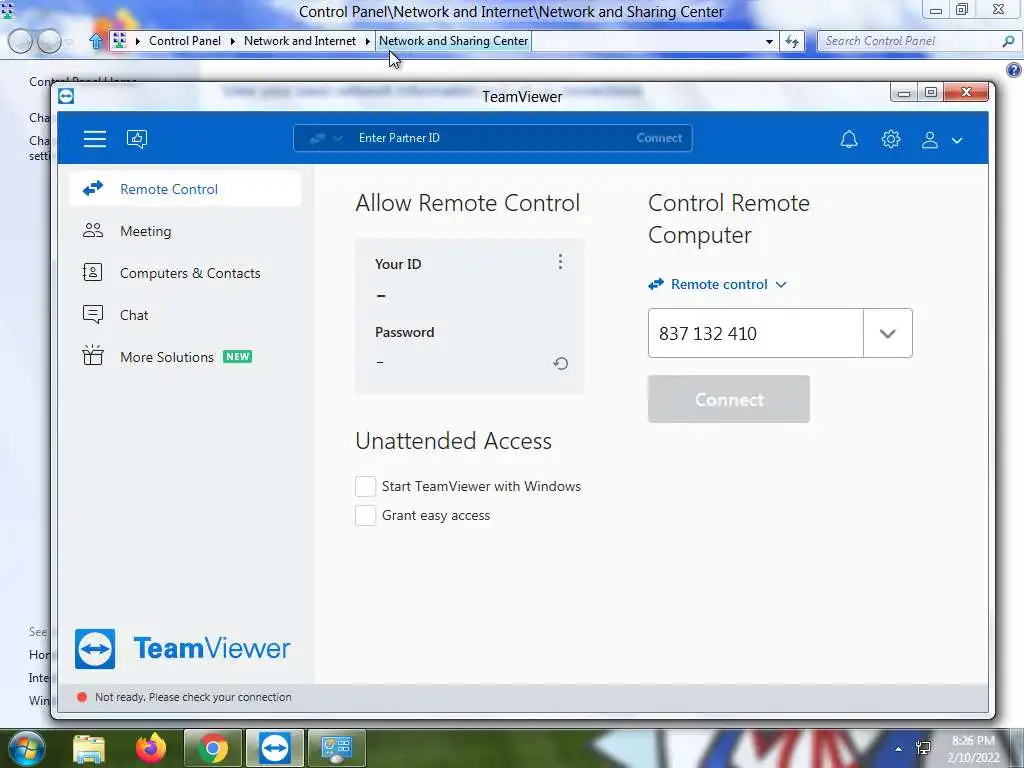Open Computers & Contacts
The height and width of the screenshot is (768, 1024).
(x=185, y=273)
